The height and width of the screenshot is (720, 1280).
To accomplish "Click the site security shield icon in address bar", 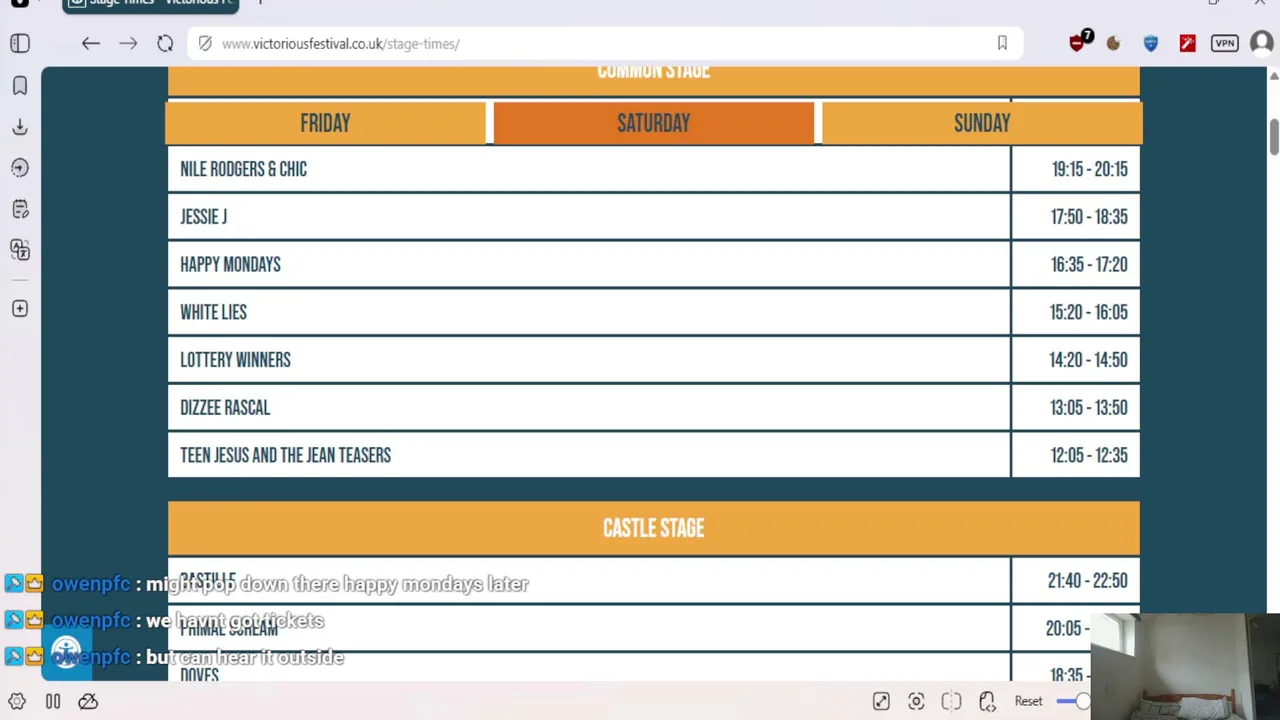I will (205, 43).
